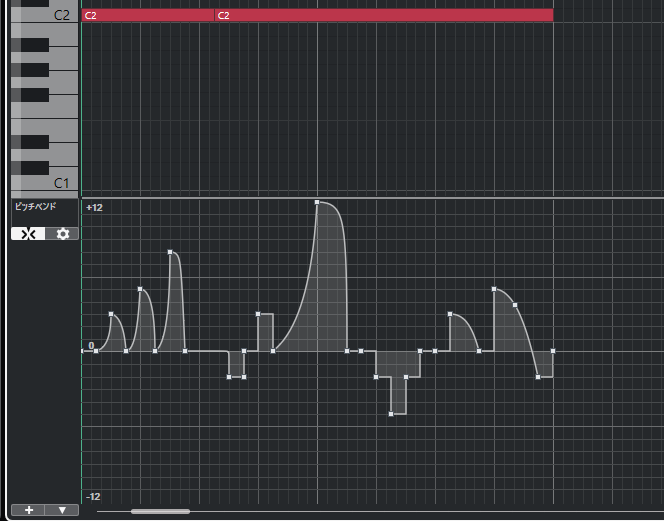664x521 pixels.
Task: Select the lowest pitch bend point in the step dip
Action: [x=391, y=414]
